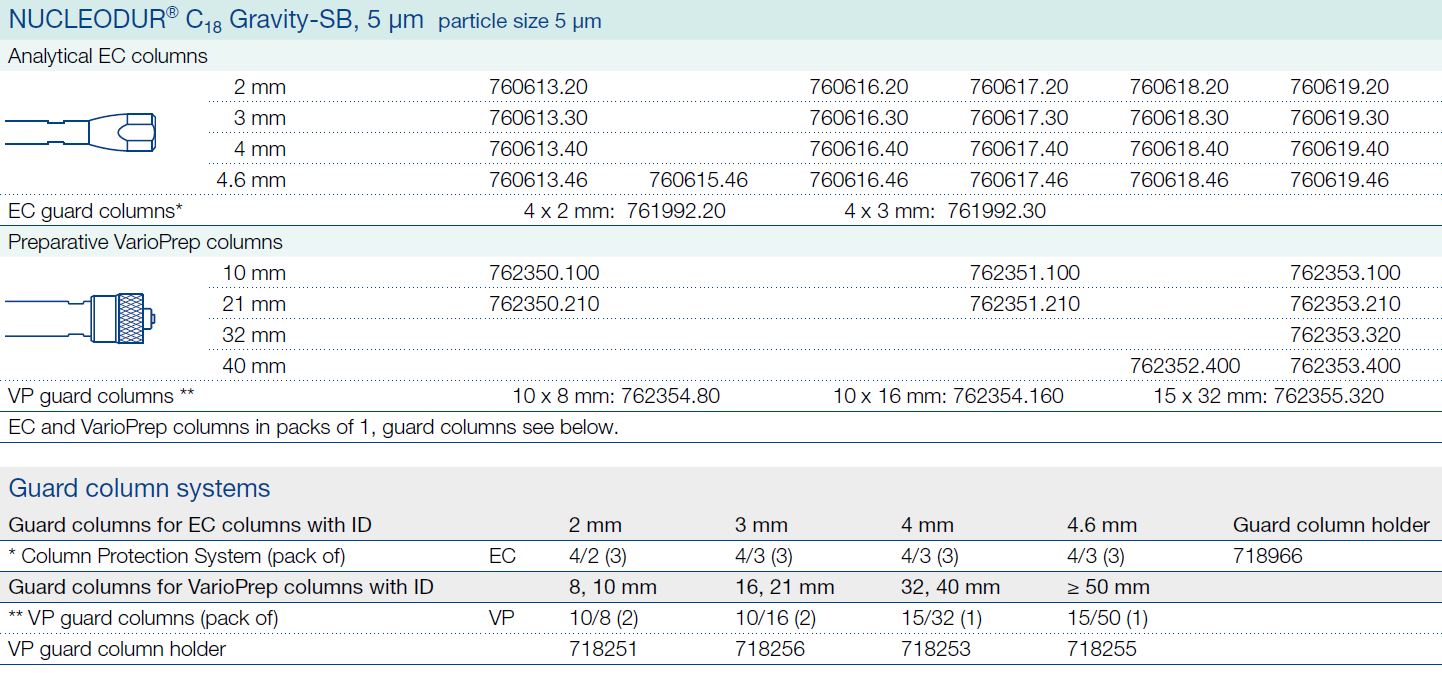This screenshot has width=1442, height=673.
Task: Click the Guard column systems heading
Action: coord(139,488)
